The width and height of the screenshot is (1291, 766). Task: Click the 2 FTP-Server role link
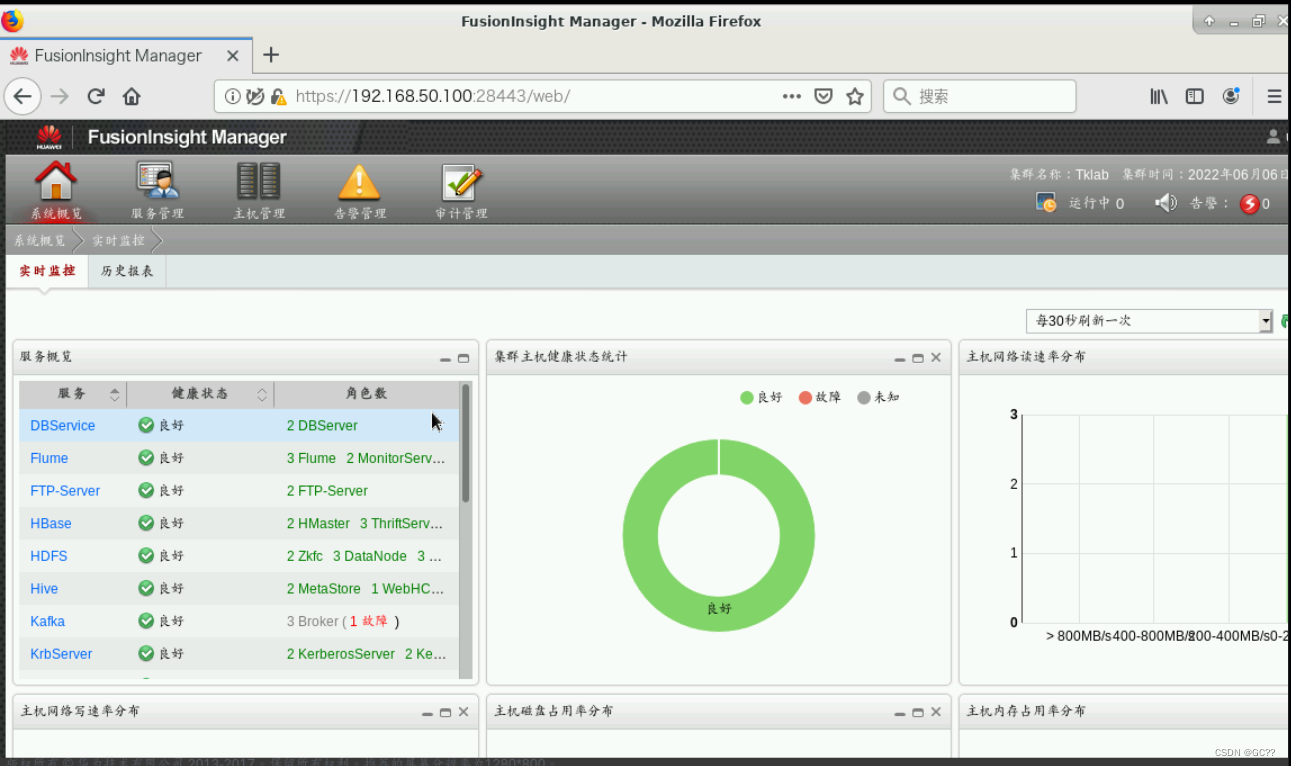(x=327, y=491)
